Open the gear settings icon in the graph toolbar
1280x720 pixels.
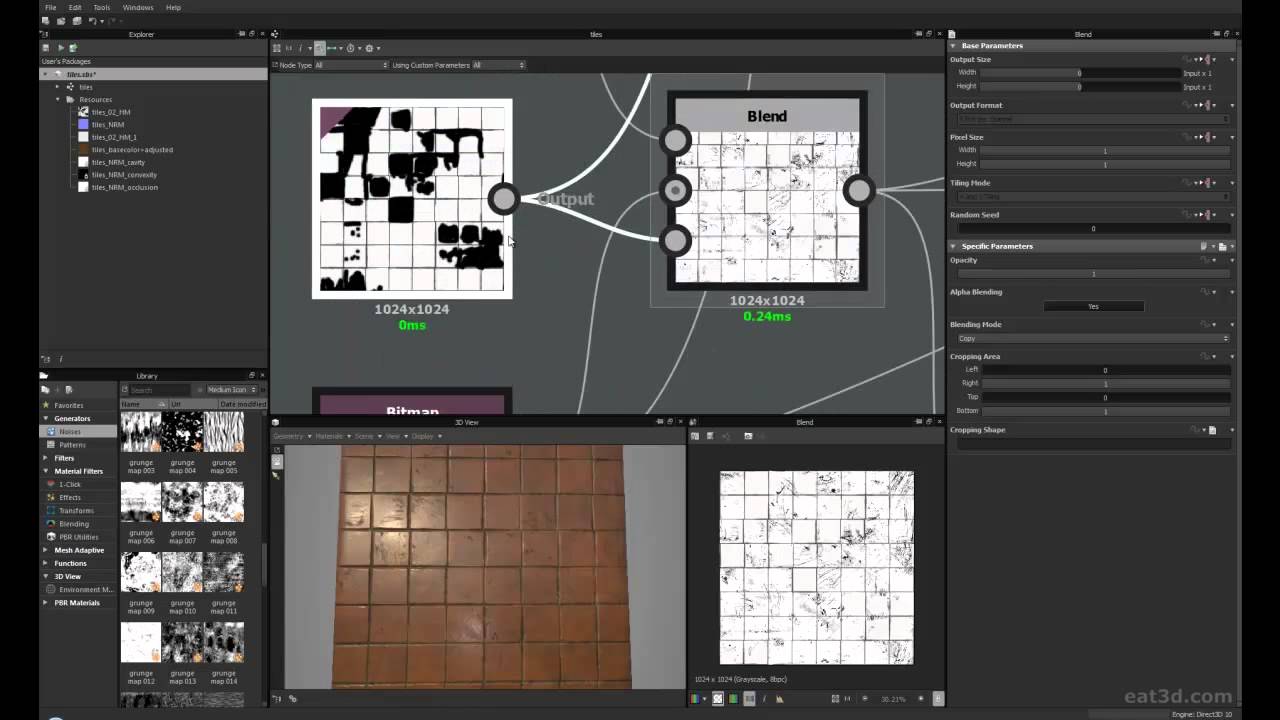click(369, 48)
